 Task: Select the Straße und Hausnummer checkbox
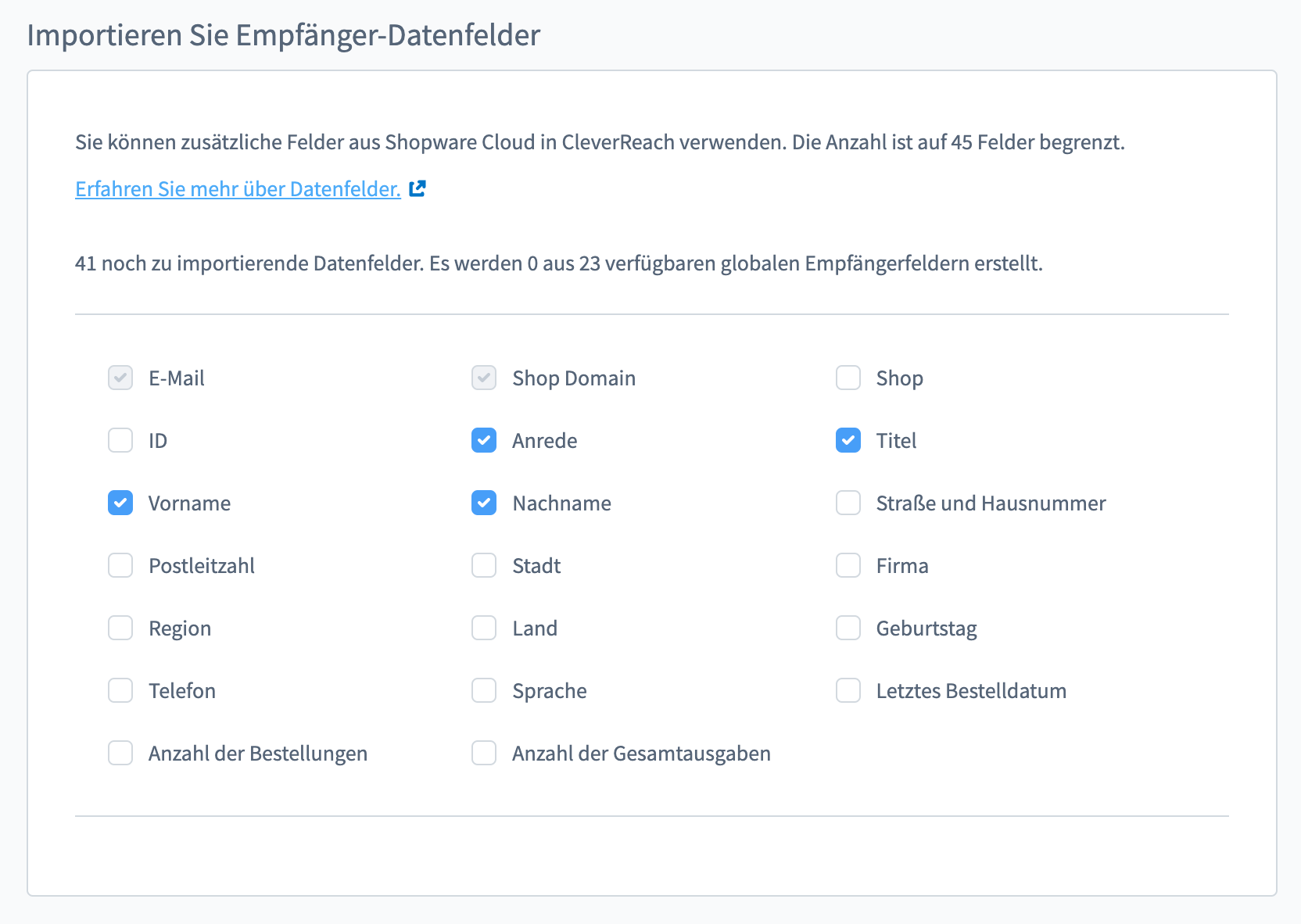848,503
